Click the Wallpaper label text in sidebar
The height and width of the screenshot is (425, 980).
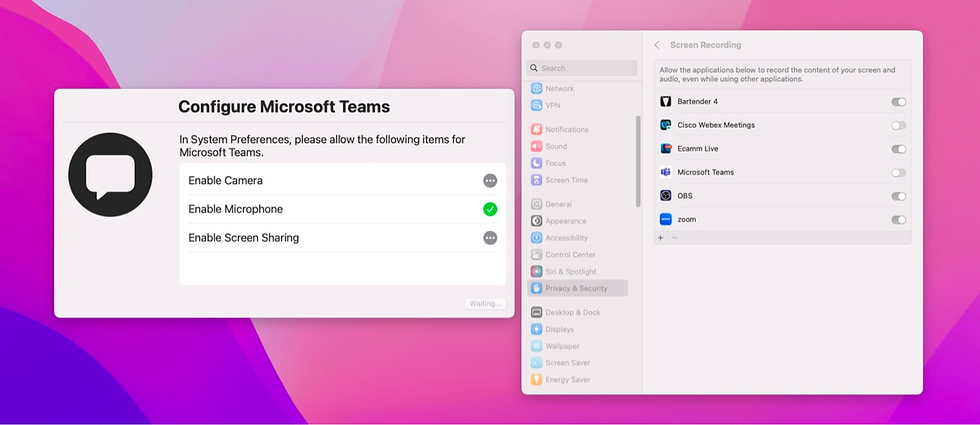point(562,346)
